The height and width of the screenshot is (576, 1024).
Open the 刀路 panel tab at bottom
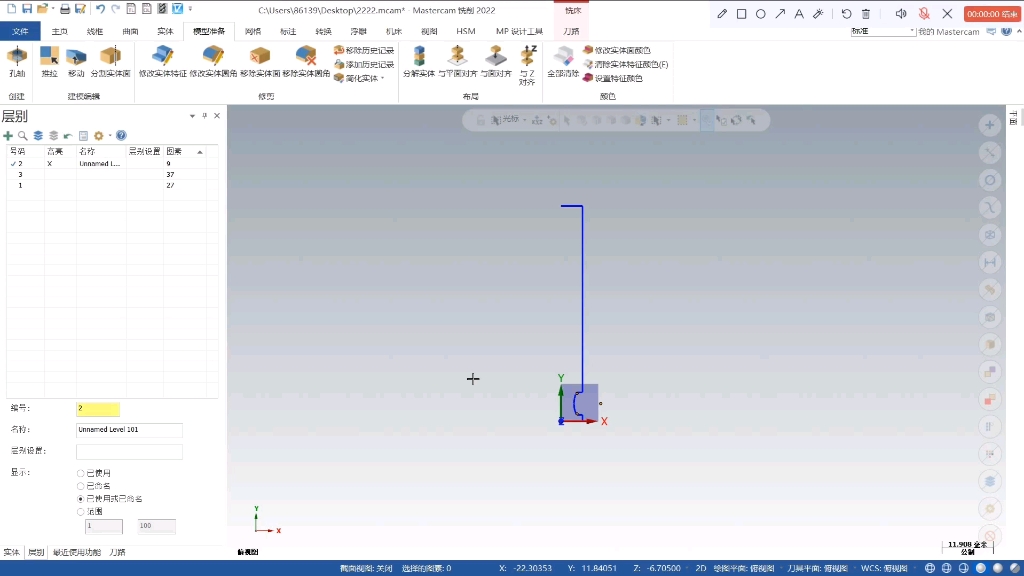click(x=118, y=552)
